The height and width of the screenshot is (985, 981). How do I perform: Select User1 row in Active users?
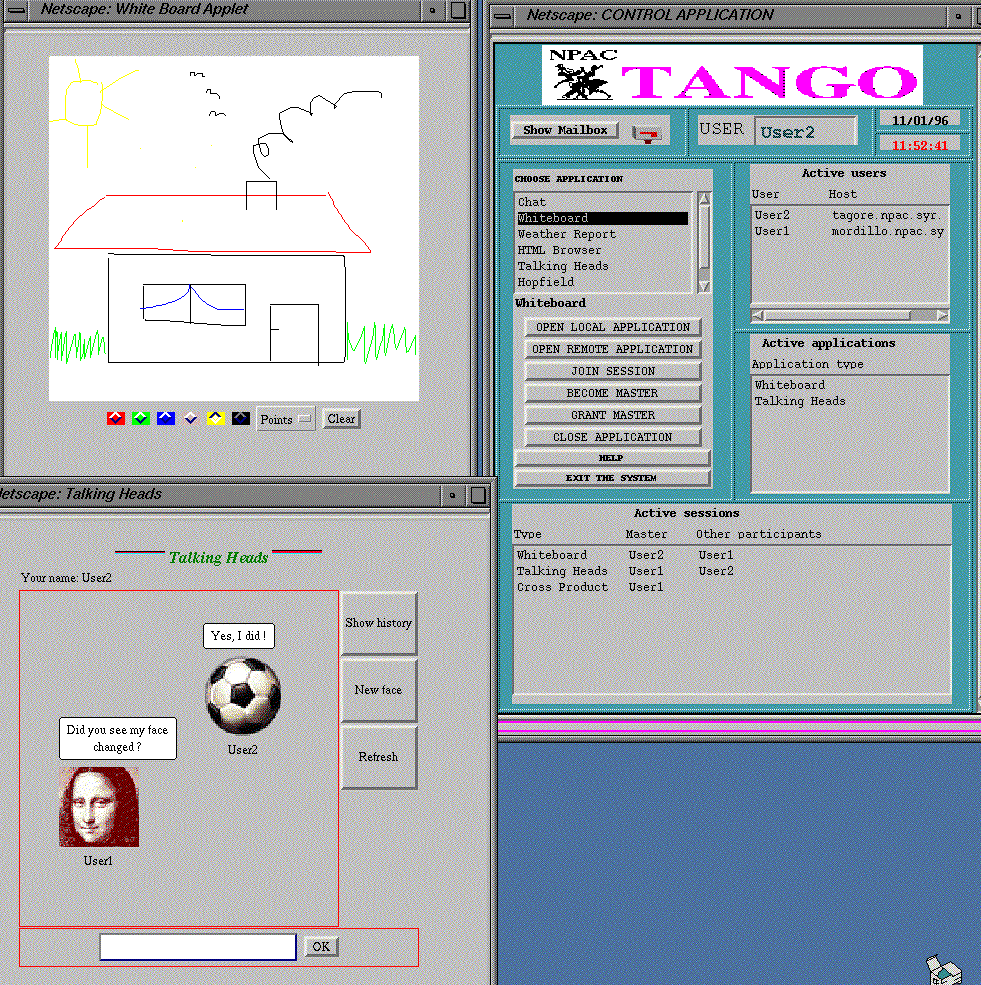point(849,231)
